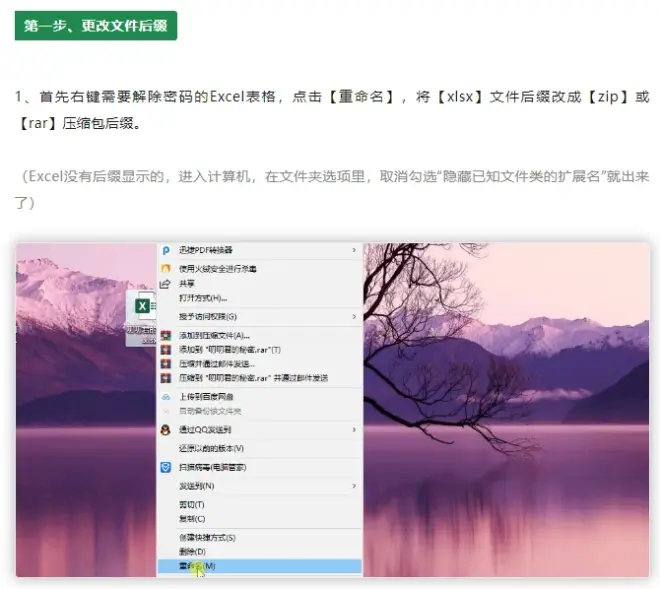Screen dimensions: 660x589
Task: Click the 火绒 antivirus scan icon
Action: 167,269
